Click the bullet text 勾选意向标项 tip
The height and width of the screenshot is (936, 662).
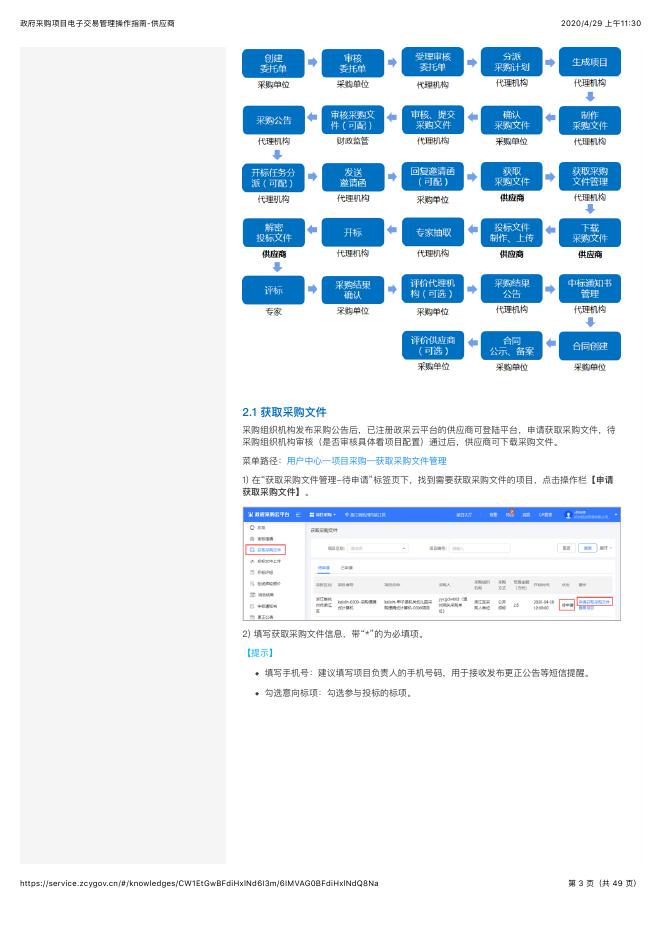click(x=338, y=693)
